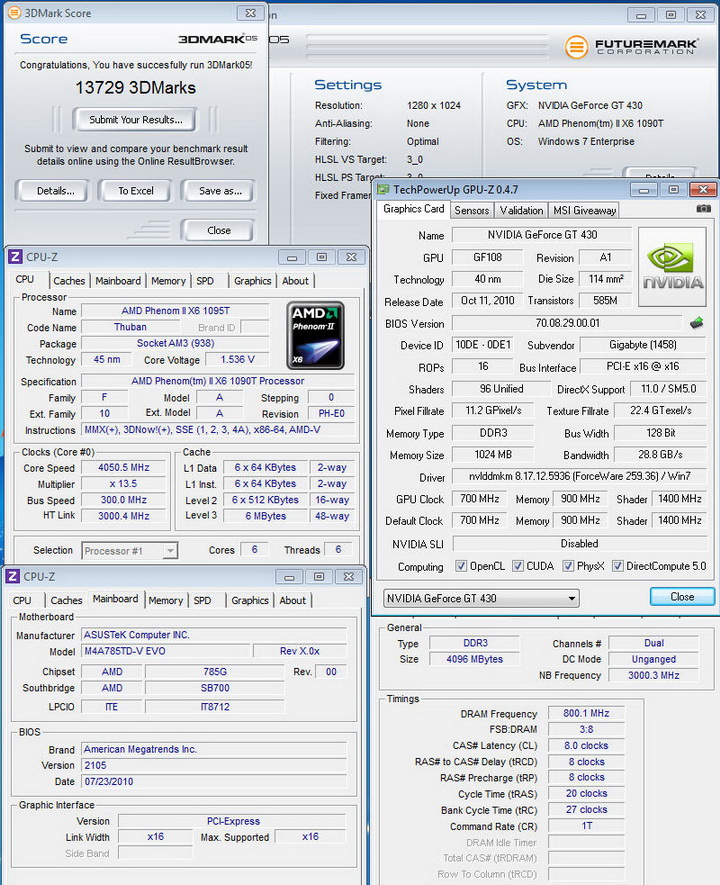The height and width of the screenshot is (885, 720).
Task: Open the Sensors tab in GPU-Z
Action: [472, 211]
